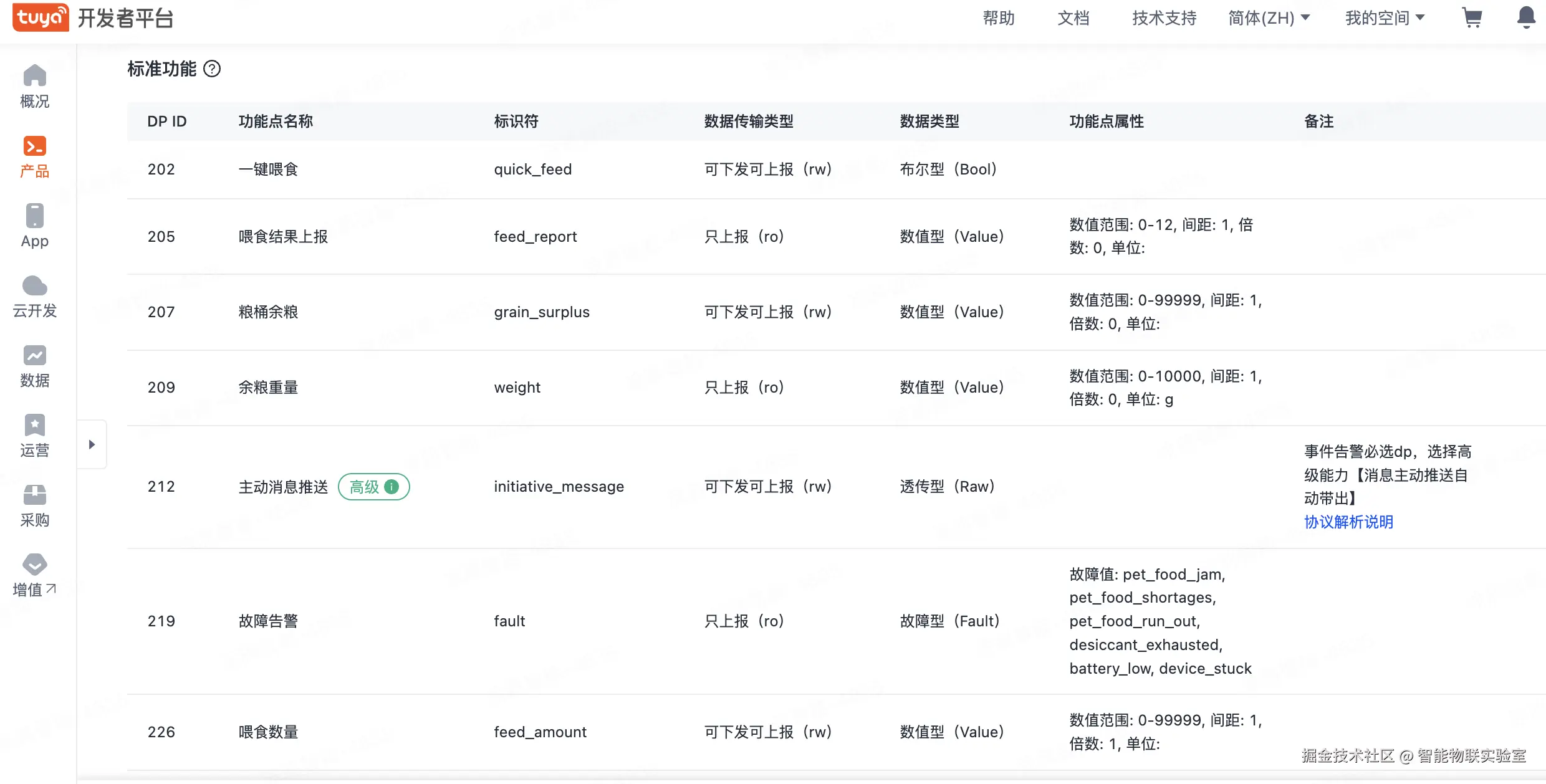Open the 协议解析说明 link
The width and height of the screenshot is (1546, 784).
coord(1348,522)
